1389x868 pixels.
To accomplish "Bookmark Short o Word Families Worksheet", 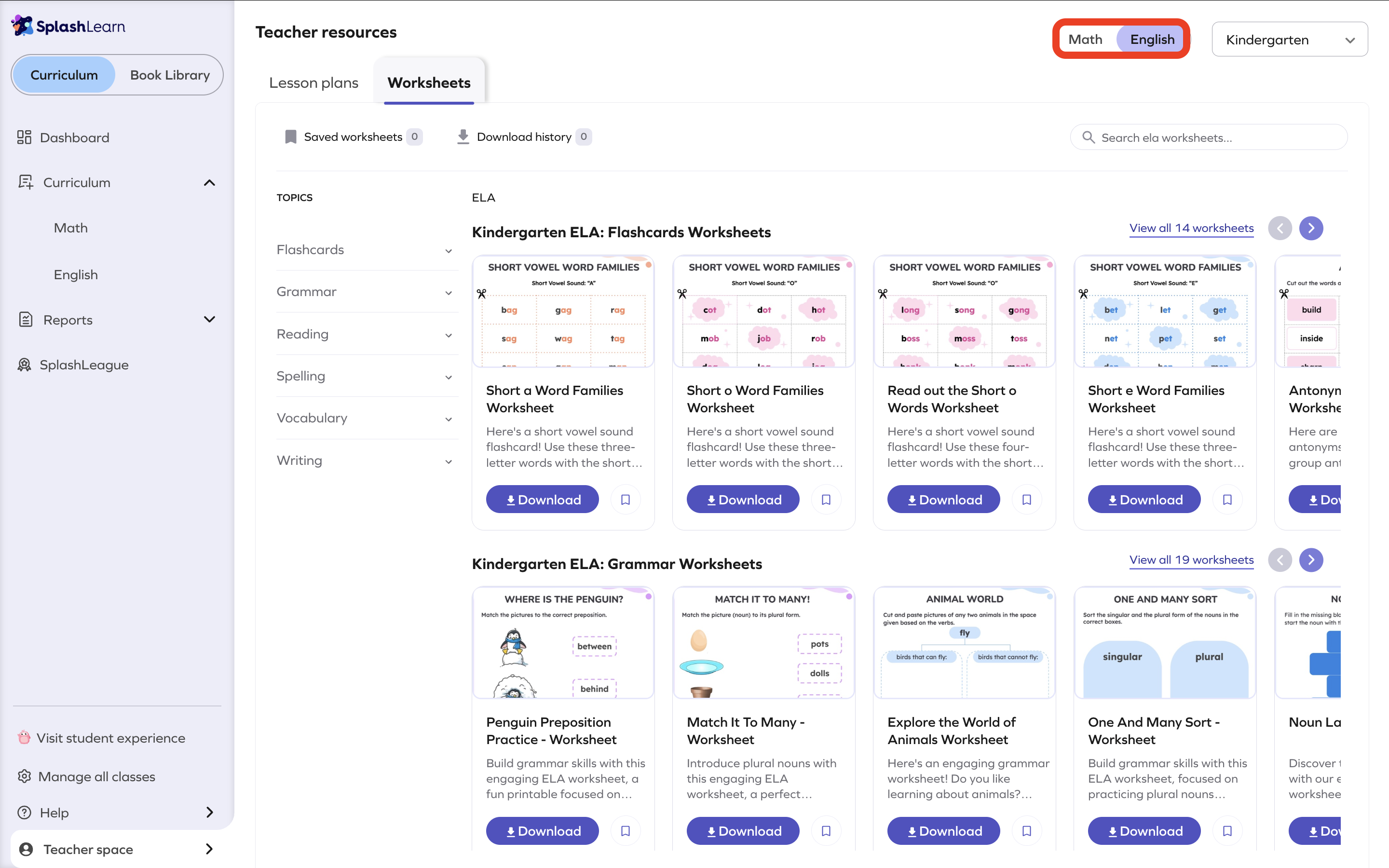I will point(826,500).
